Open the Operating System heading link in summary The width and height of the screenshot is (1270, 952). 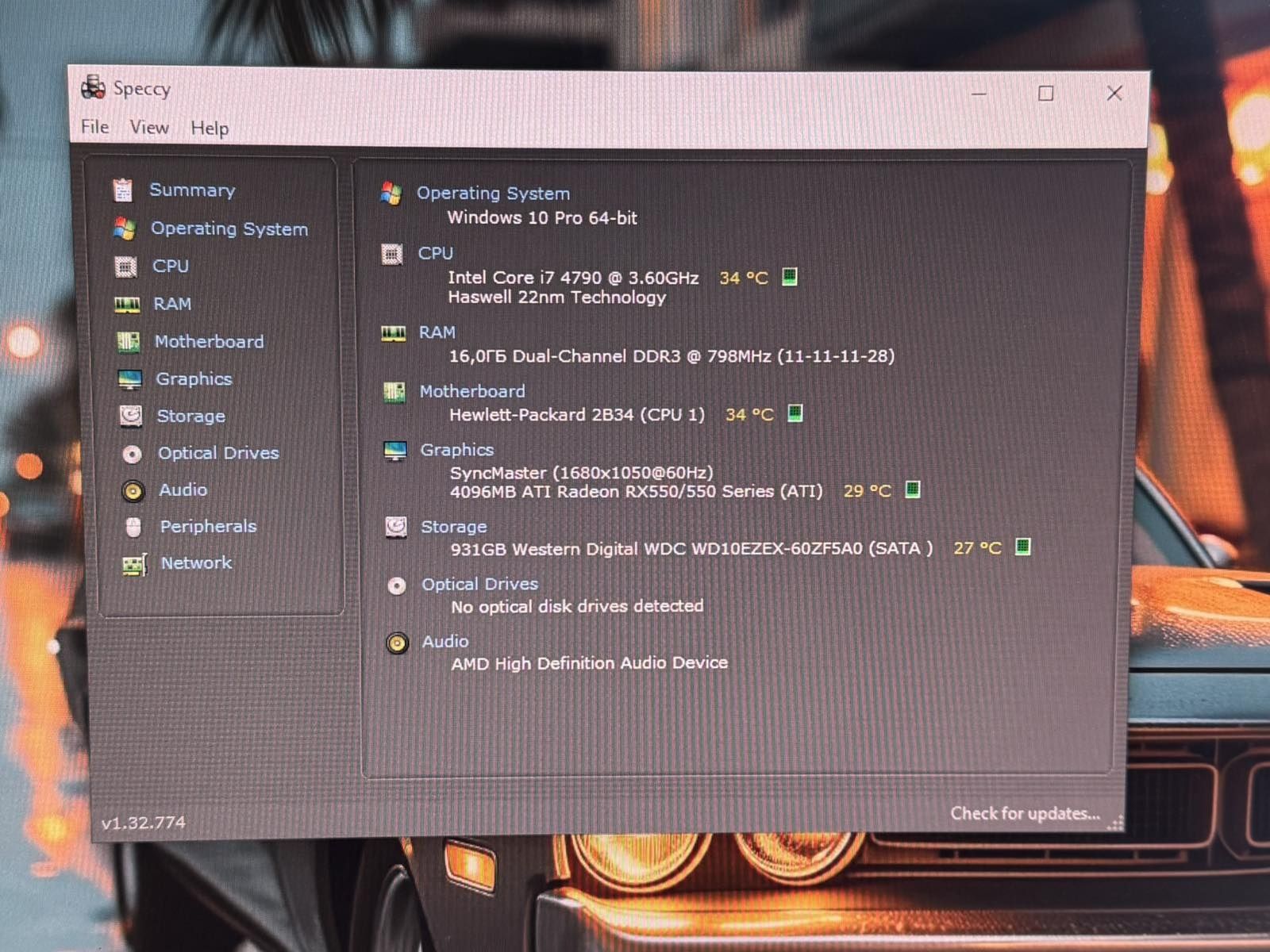493,194
